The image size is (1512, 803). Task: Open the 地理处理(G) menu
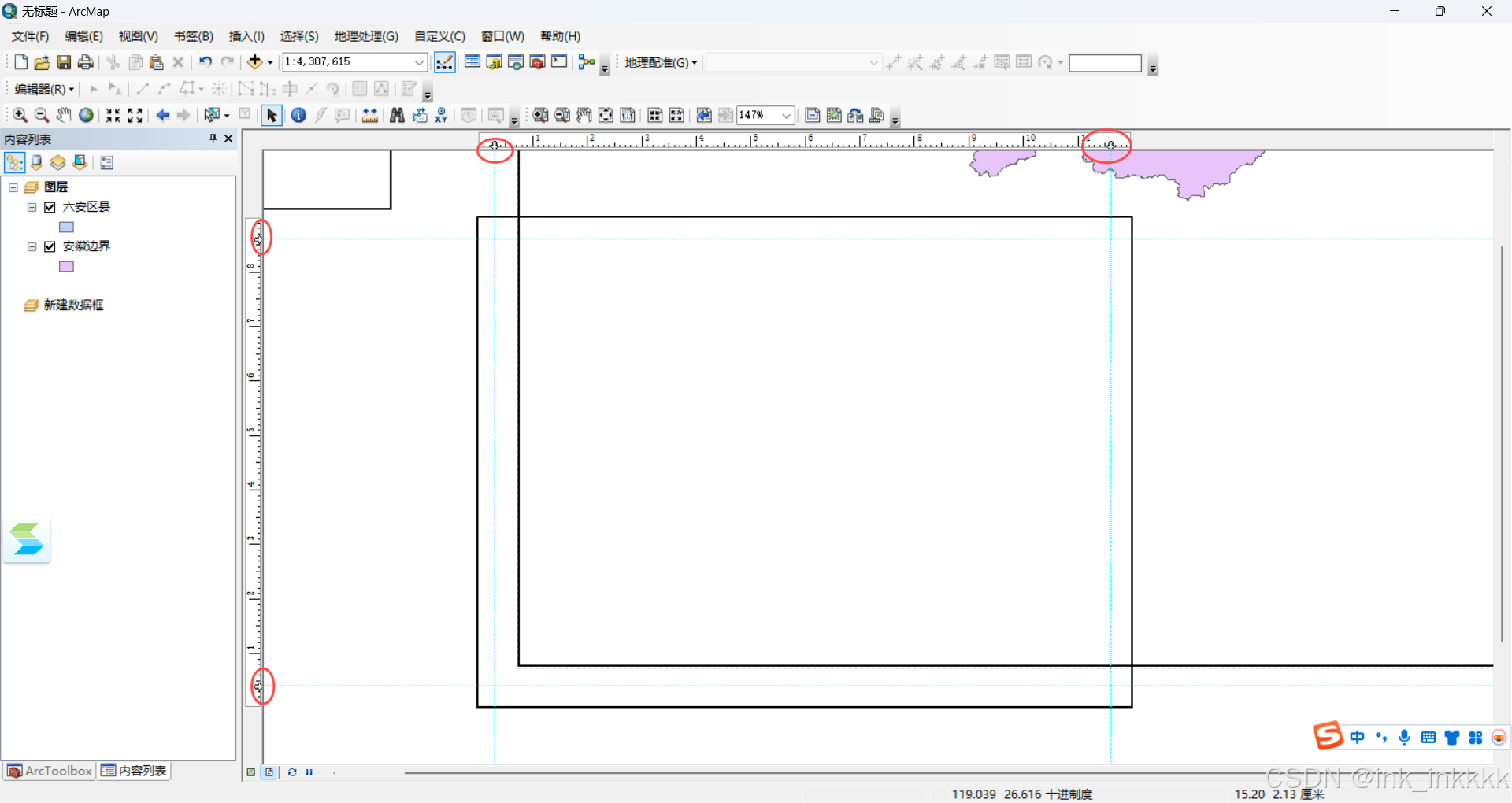pos(366,36)
